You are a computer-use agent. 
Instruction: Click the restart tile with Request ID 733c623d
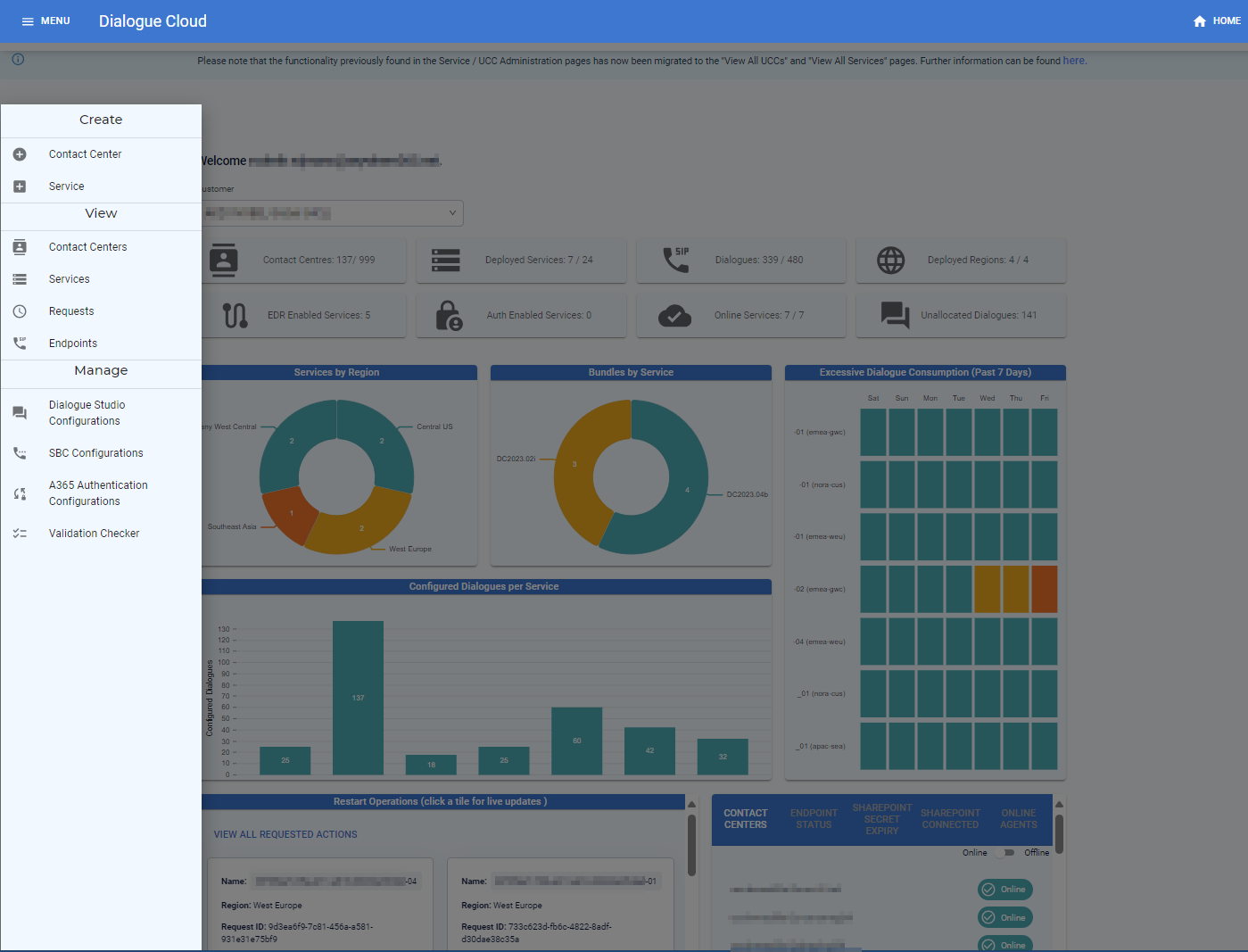point(560,905)
